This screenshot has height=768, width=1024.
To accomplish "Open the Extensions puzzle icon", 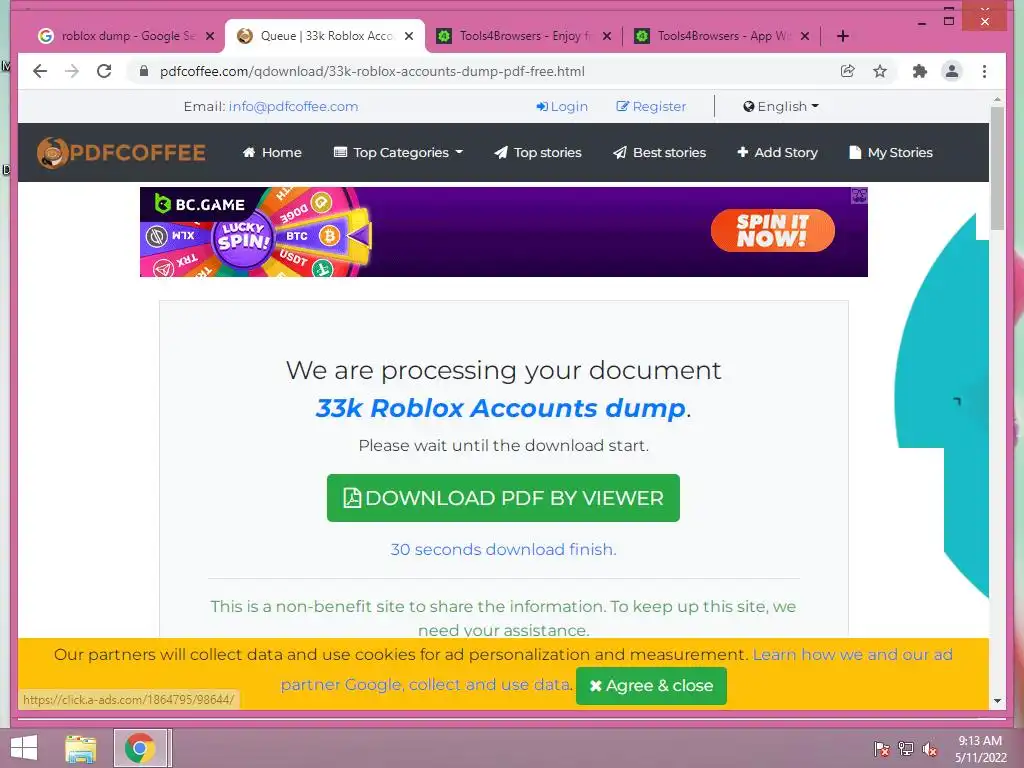I will click(920, 71).
